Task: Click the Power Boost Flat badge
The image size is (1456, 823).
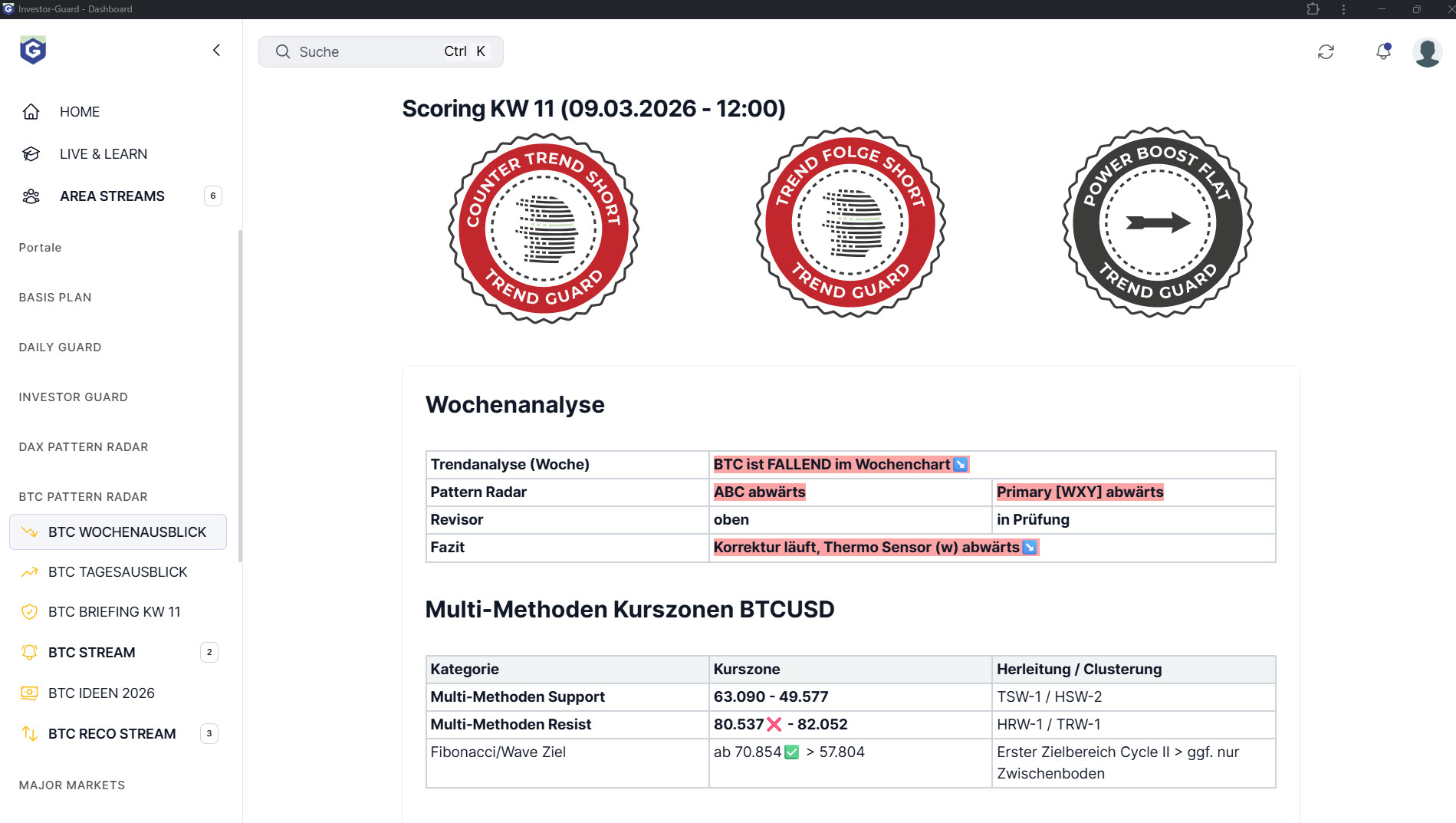Action: tap(1157, 223)
